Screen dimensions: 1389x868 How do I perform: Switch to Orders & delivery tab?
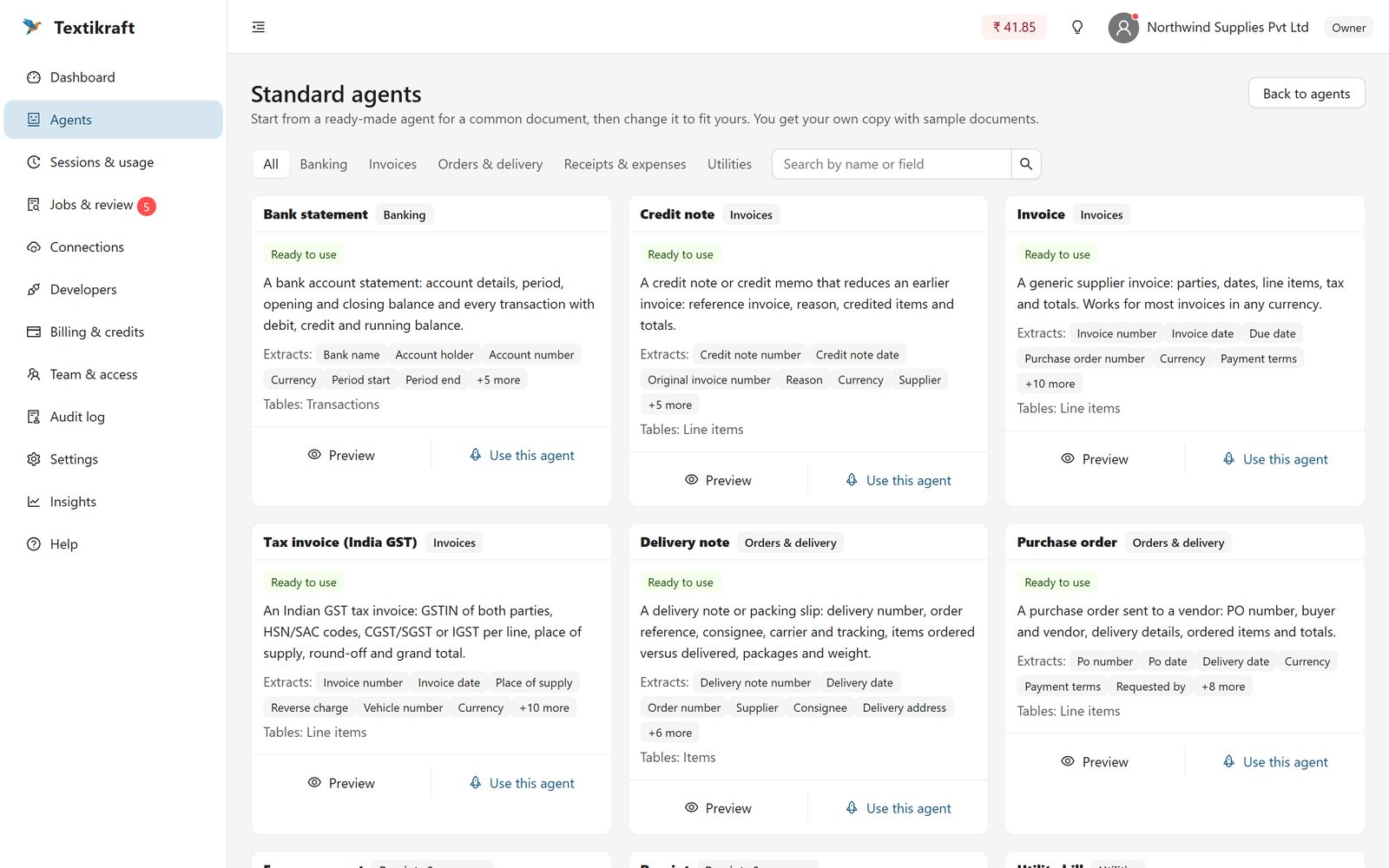tap(490, 164)
